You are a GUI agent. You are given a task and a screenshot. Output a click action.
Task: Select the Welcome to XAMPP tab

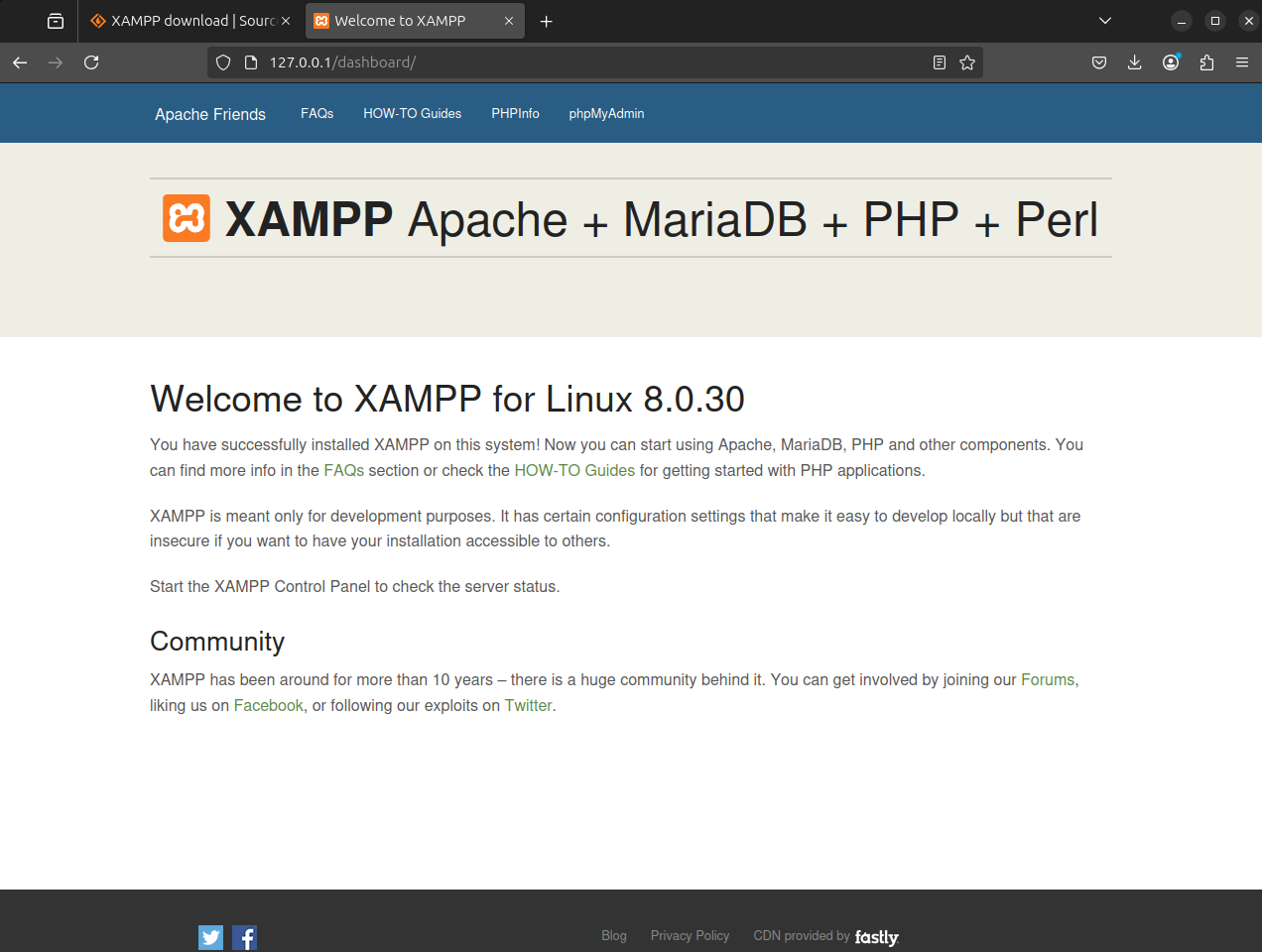415,21
